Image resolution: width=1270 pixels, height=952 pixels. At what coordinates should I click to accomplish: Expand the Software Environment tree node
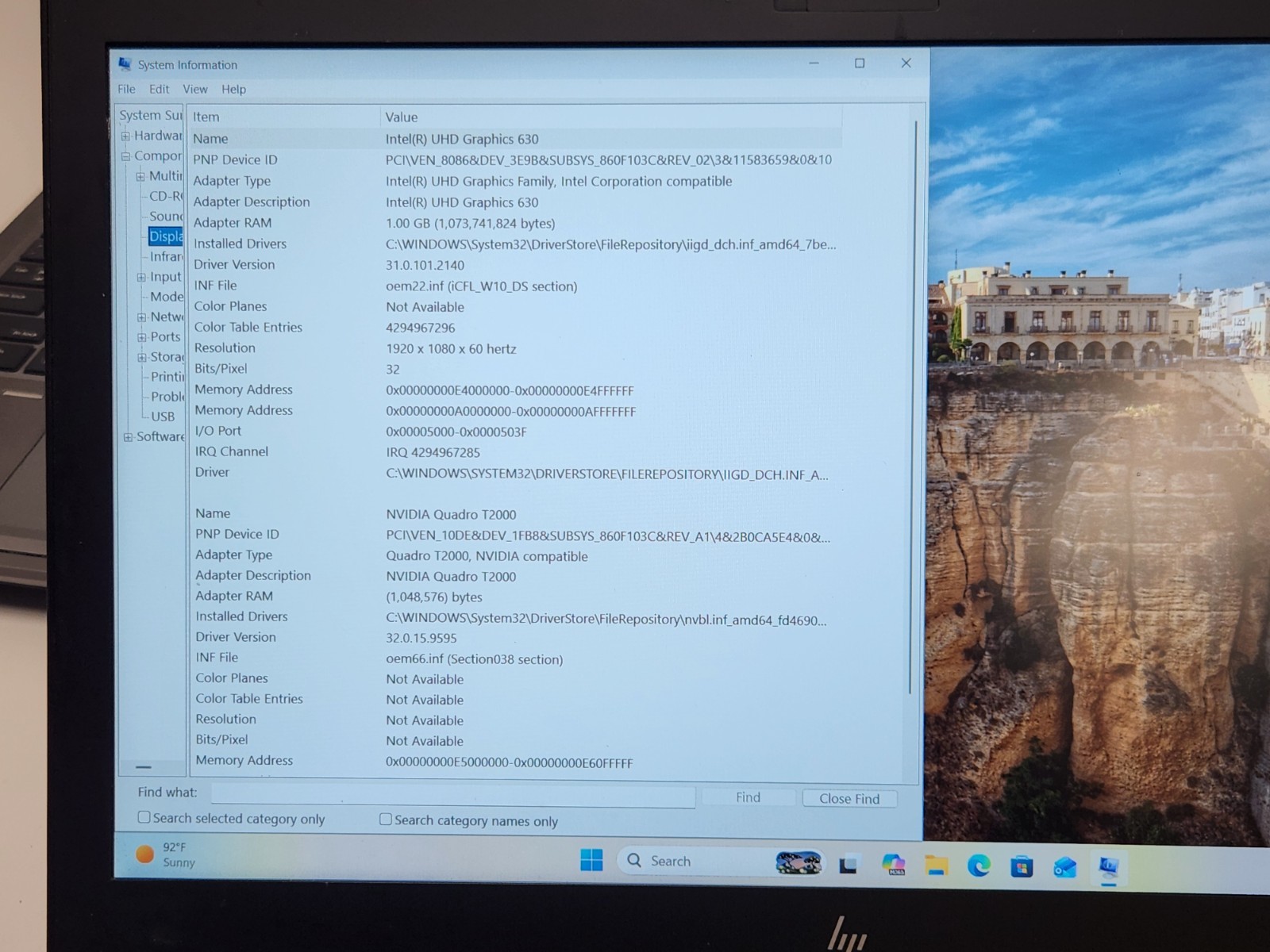[x=128, y=437]
